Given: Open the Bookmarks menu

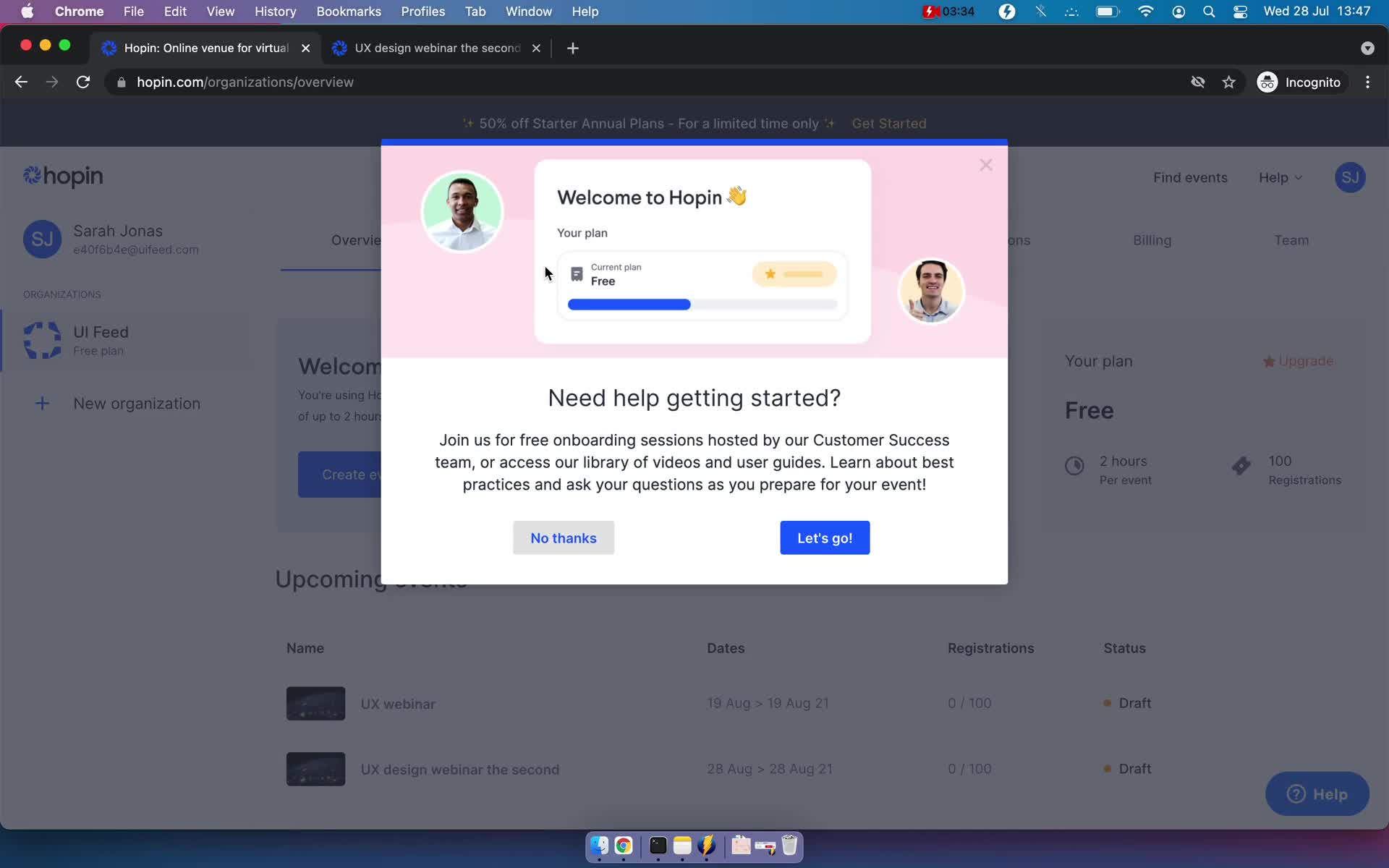Looking at the screenshot, I should [x=349, y=12].
